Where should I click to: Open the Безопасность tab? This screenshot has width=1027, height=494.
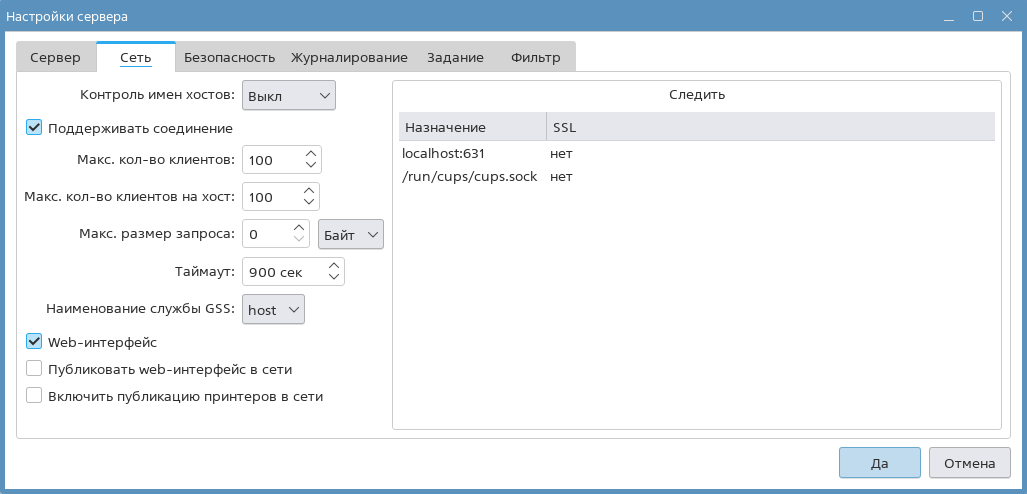coord(229,58)
